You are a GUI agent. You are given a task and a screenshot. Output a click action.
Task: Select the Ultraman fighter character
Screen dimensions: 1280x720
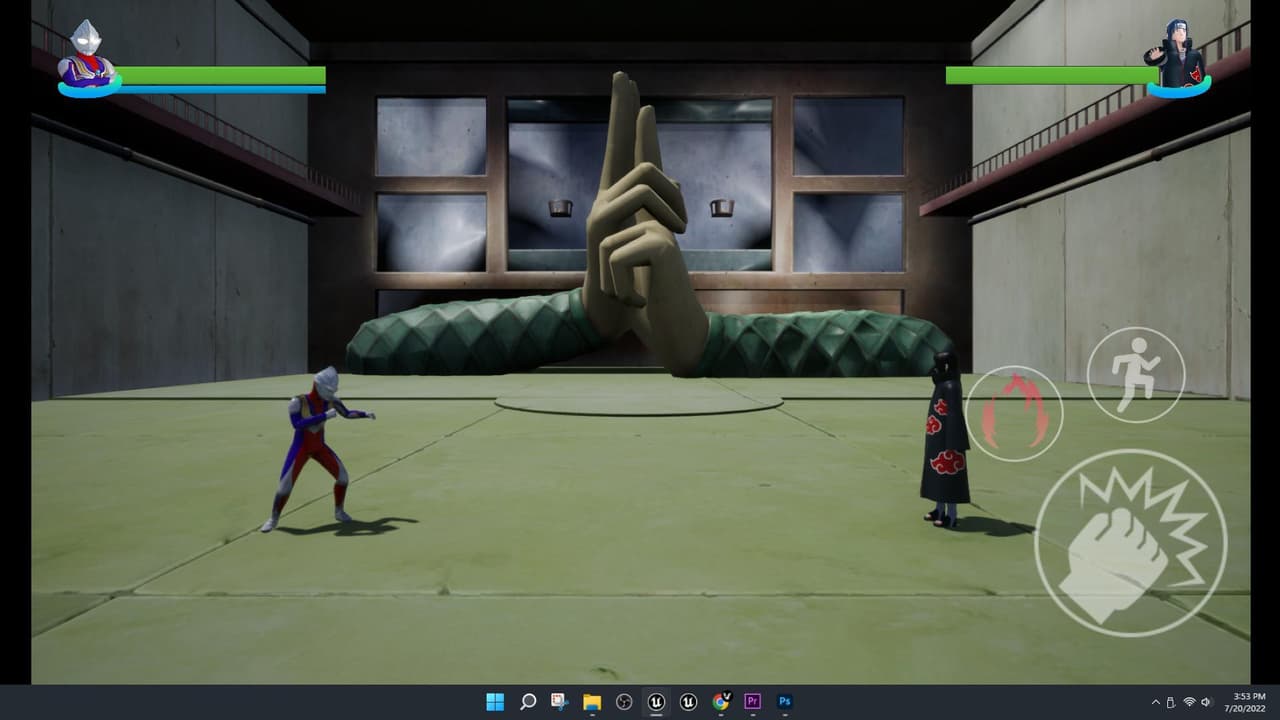click(x=318, y=448)
